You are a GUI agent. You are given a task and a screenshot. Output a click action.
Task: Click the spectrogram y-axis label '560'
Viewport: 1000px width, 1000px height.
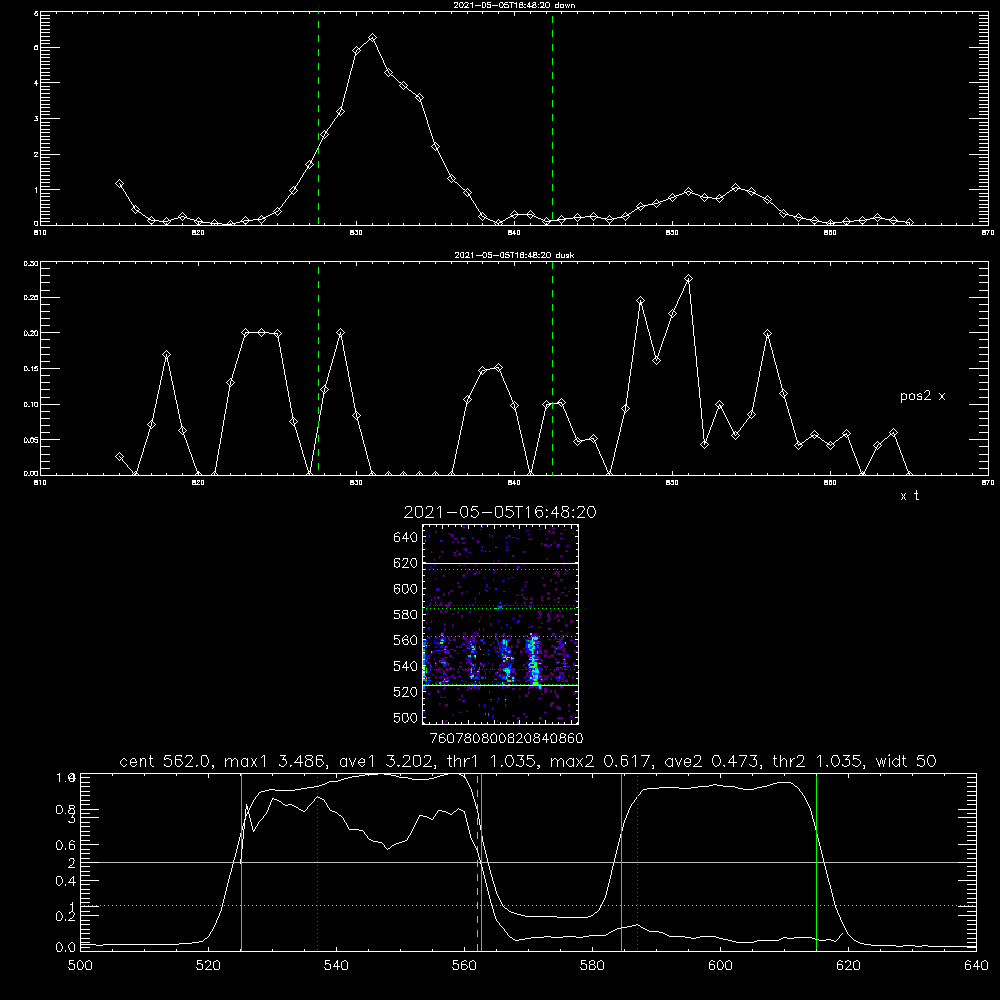(406, 640)
